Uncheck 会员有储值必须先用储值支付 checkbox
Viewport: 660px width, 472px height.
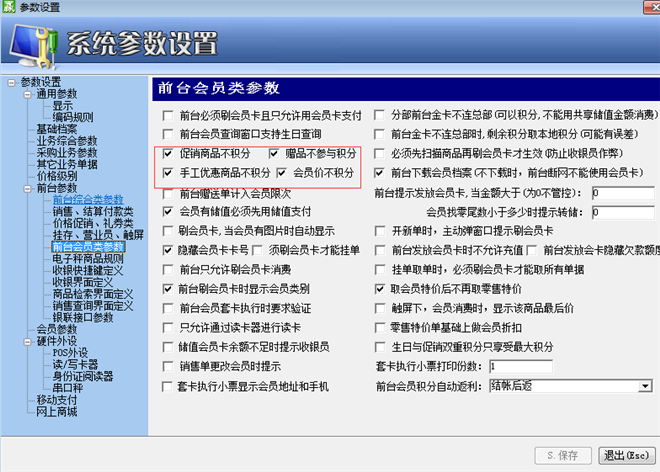point(168,211)
